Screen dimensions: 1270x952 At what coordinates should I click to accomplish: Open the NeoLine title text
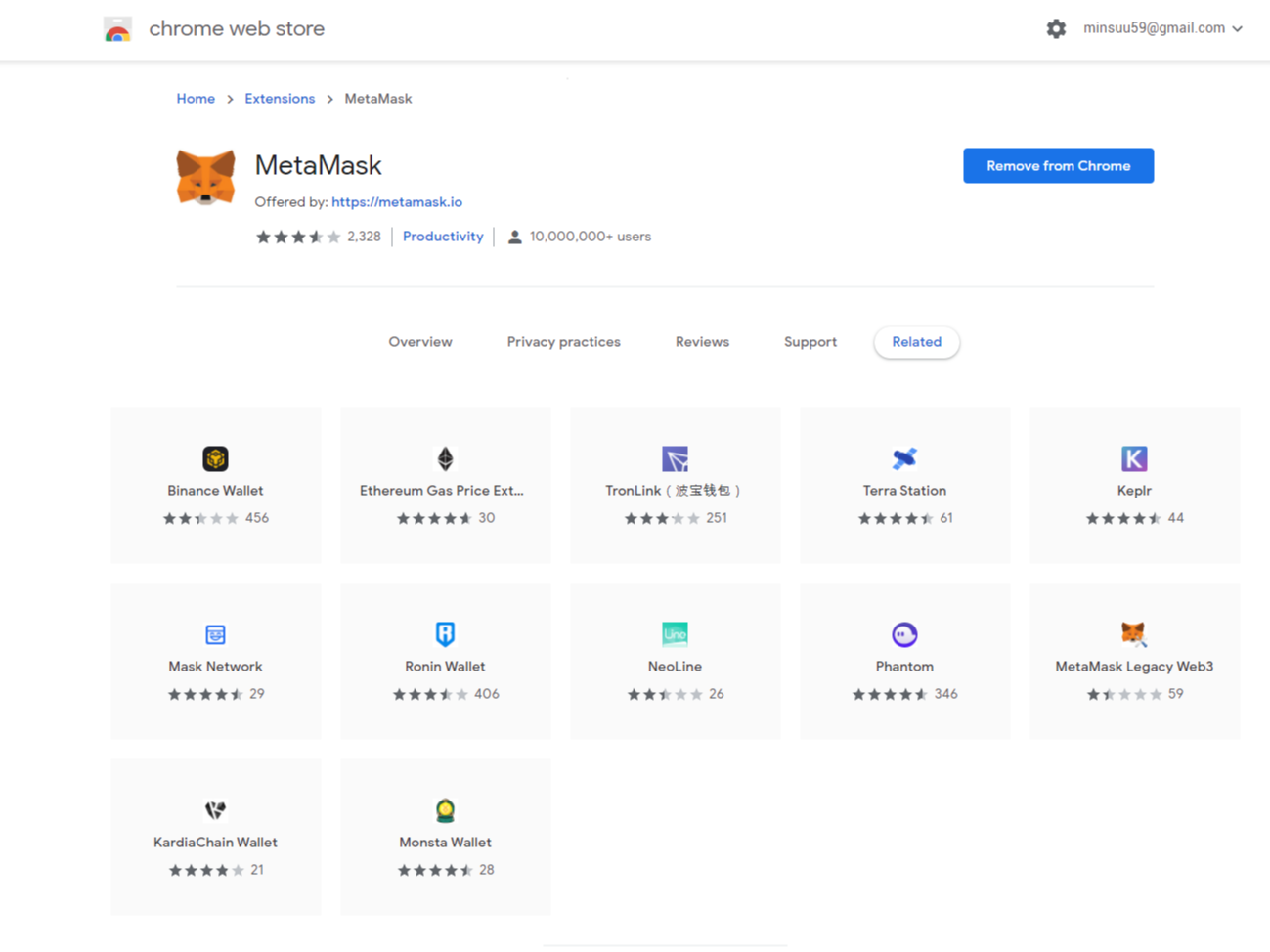675,667
